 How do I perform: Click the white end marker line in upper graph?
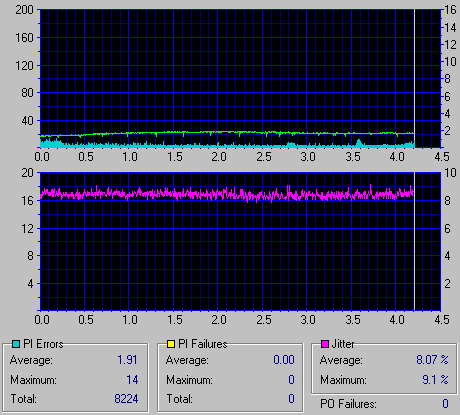click(x=414, y=78)
